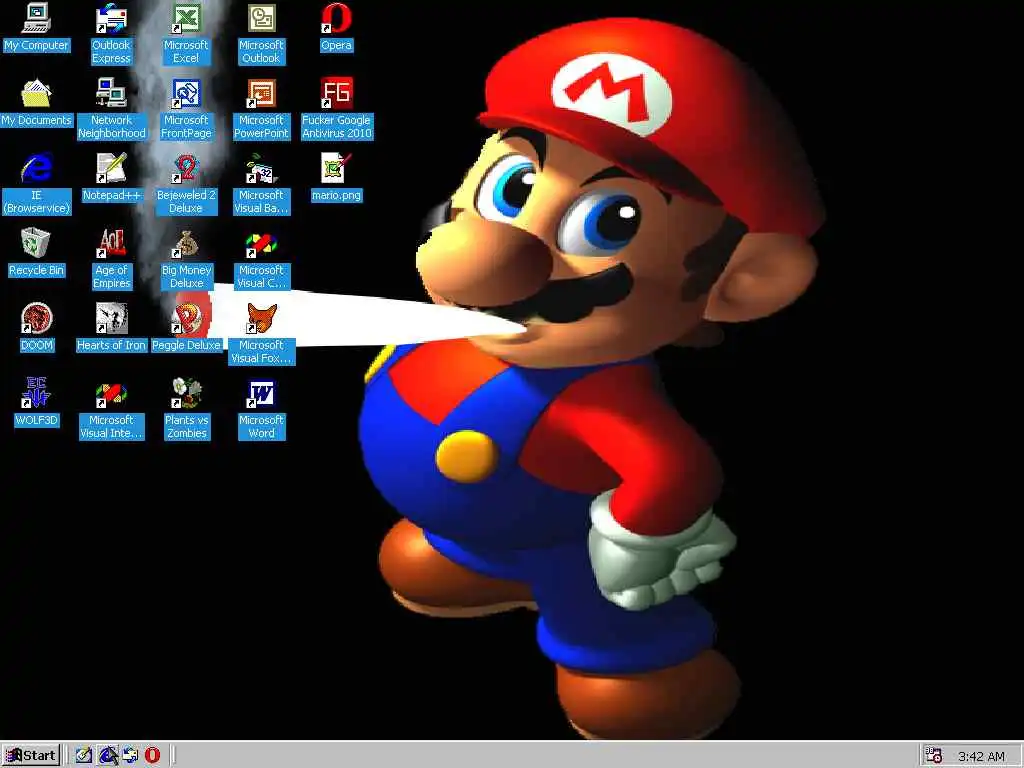Open the Start menu button
This screenshot has width=1024, height=768.
click(x=31, y=755)
